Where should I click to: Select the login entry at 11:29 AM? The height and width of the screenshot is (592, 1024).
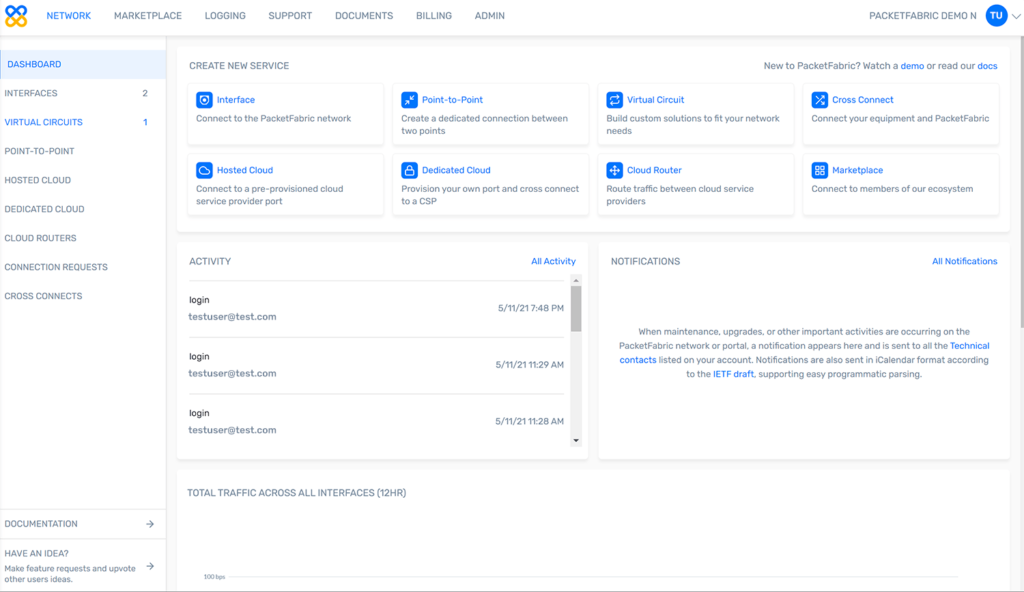click(x=376, y=365)
